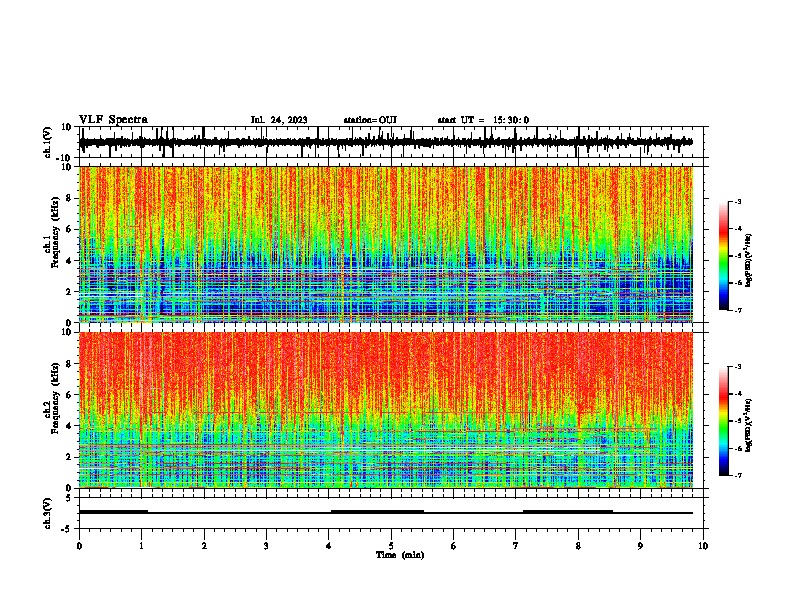Click the "station=OUJ" header label

coord(370,120)
